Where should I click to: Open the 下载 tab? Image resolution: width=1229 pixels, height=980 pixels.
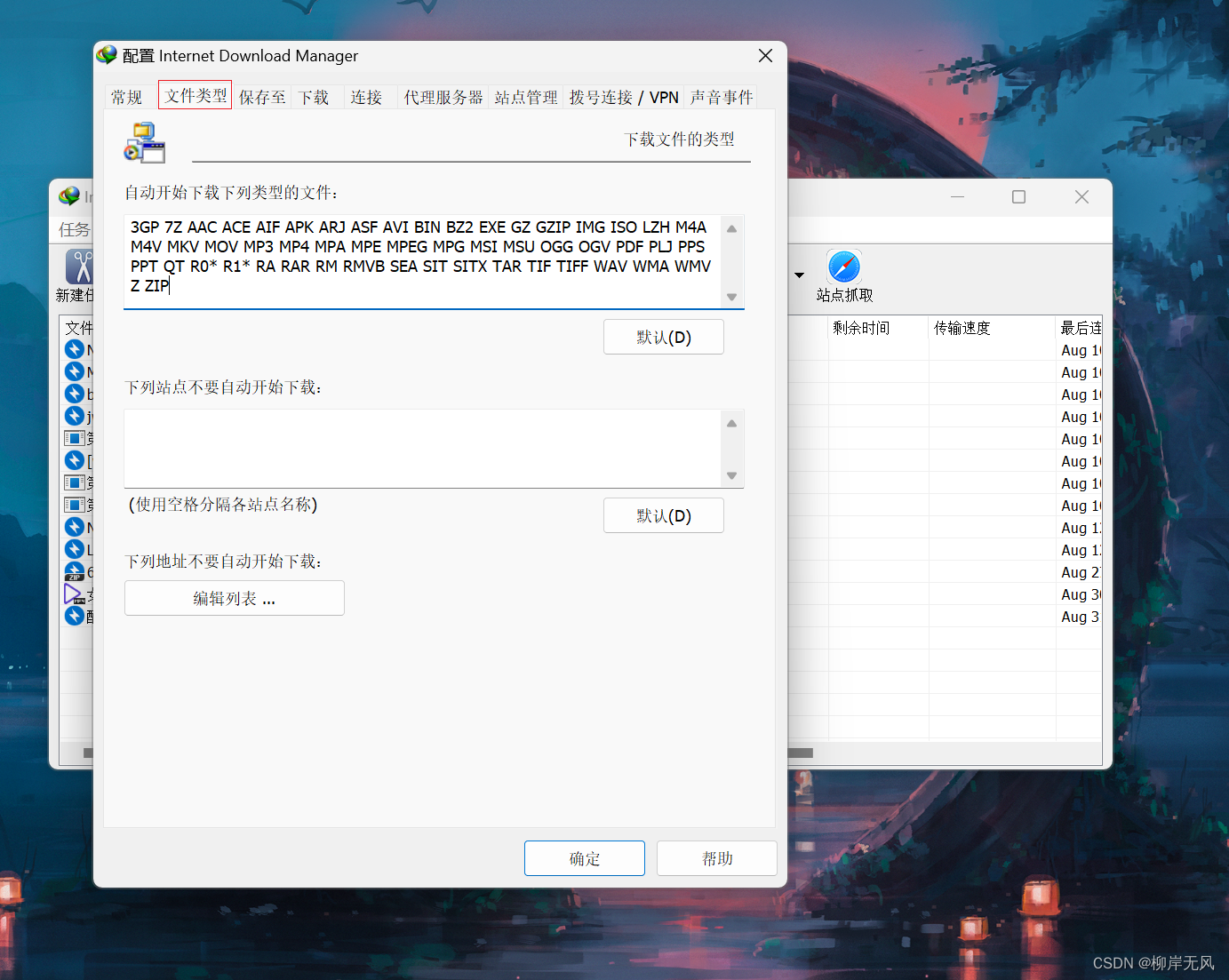(x=314, y=97)
